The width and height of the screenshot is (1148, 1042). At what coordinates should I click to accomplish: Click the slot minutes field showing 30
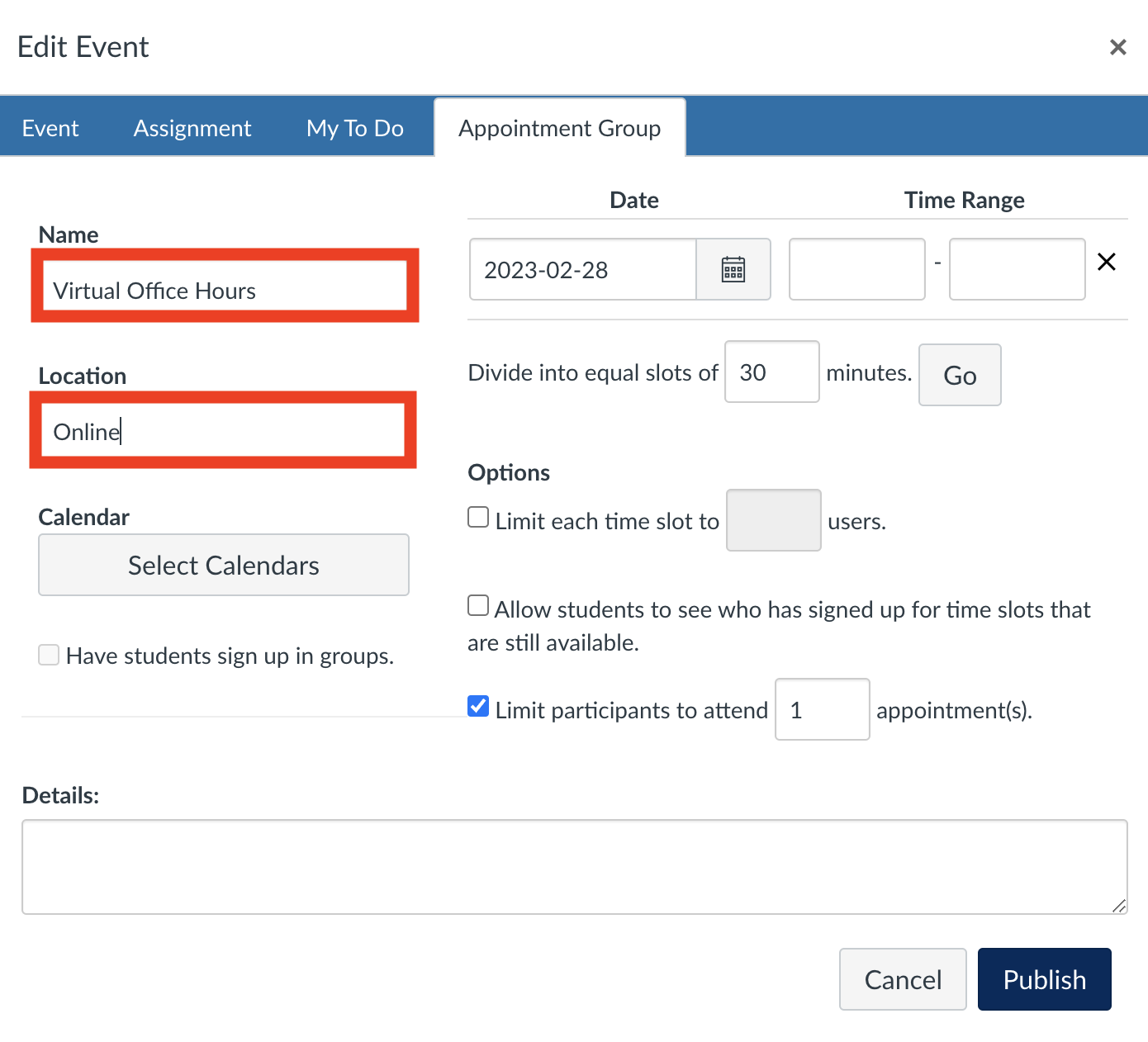[x=772, y=372]
